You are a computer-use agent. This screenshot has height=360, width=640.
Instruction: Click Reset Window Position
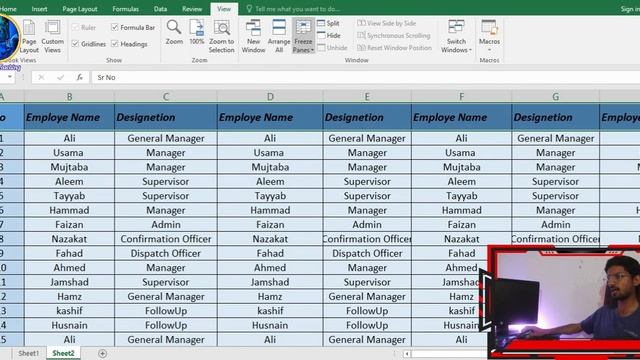coord(394,48)
